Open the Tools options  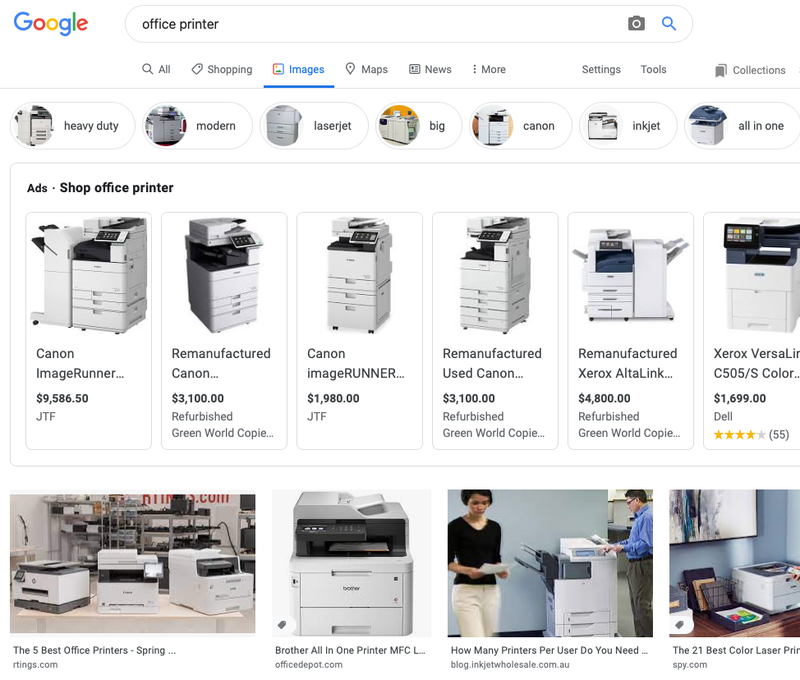point(654,69)
